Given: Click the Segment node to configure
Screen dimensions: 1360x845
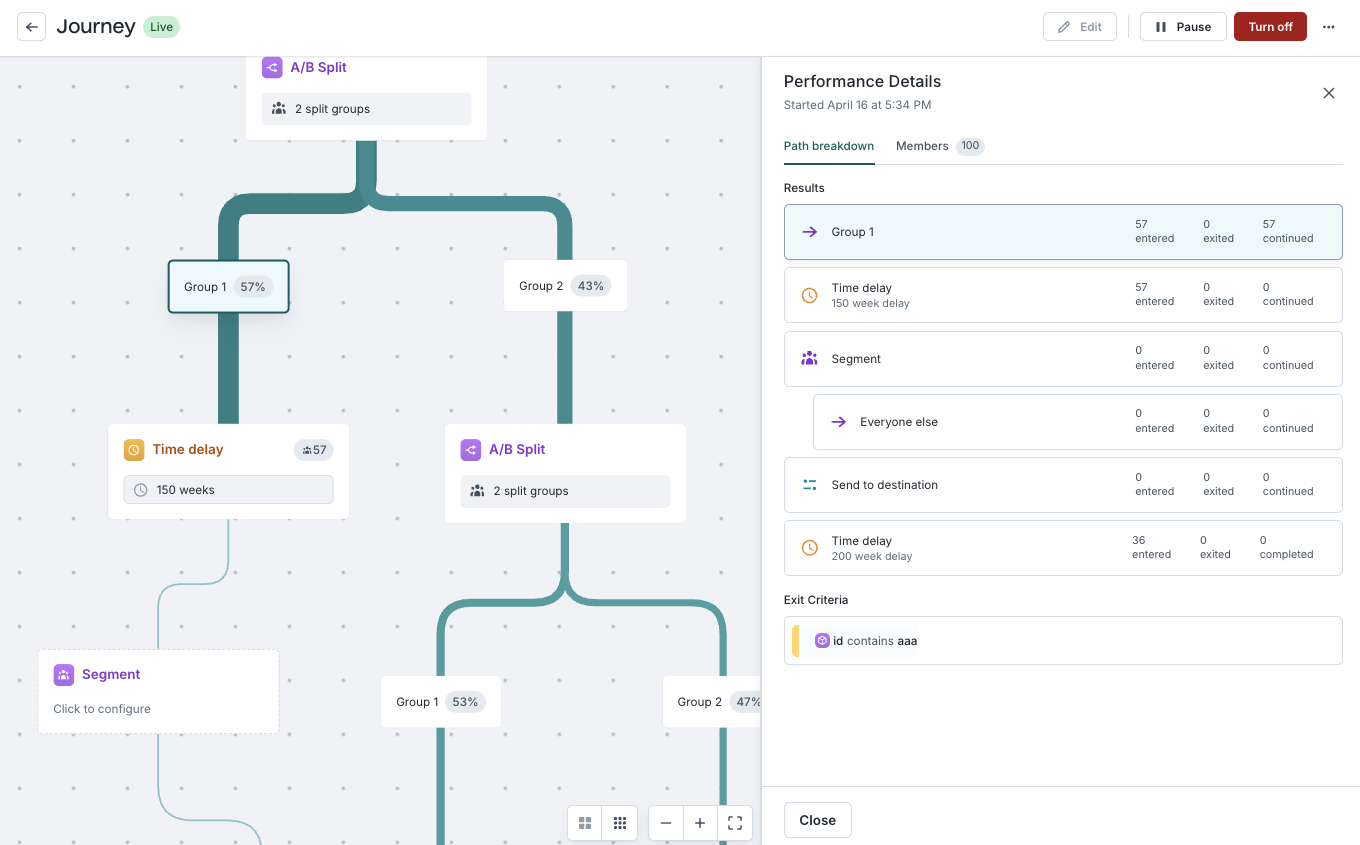Looking at the screenshot, I should [x=158, y=692].
